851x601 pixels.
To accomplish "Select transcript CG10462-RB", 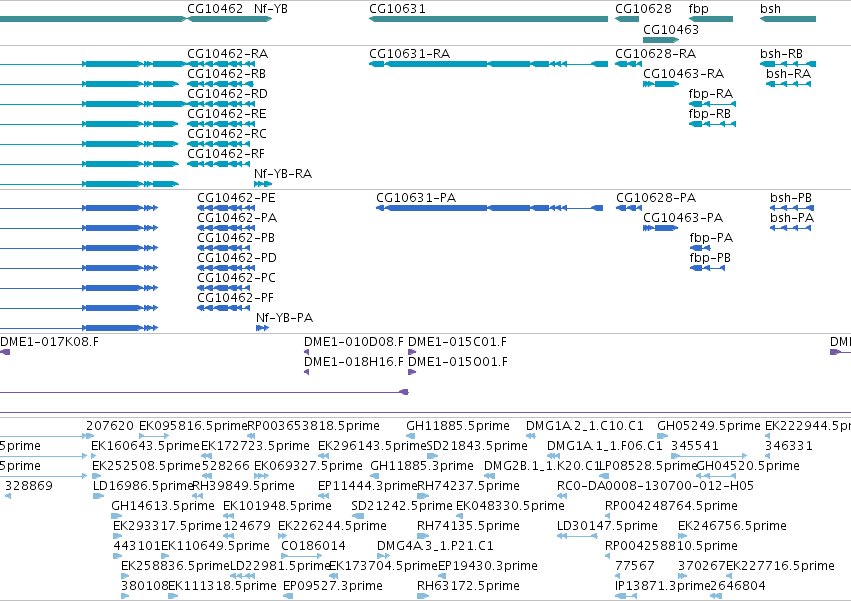I will tap(226, 74).
